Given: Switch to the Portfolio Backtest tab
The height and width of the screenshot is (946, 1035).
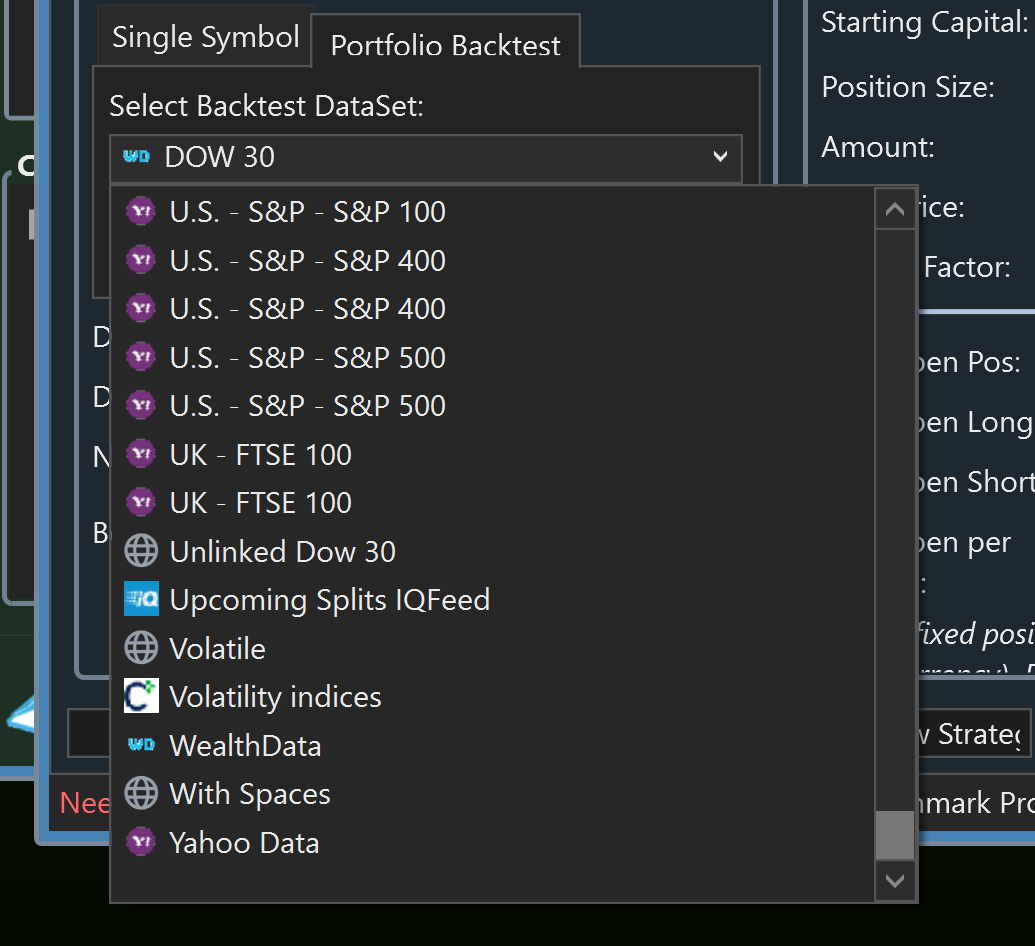Looking at the screenshot, I should pos(445,45).
